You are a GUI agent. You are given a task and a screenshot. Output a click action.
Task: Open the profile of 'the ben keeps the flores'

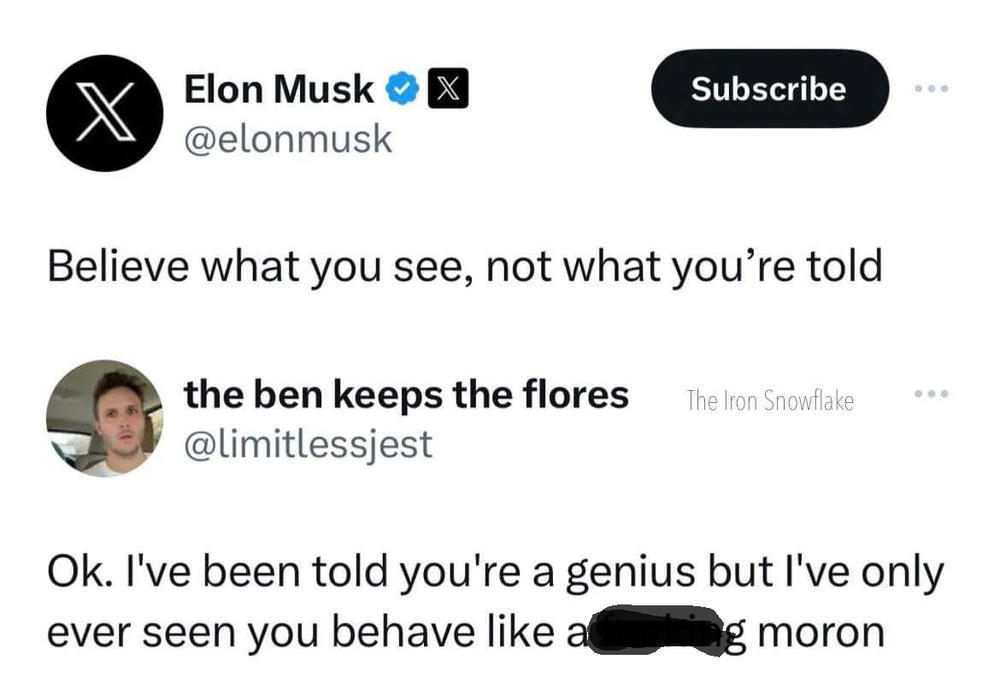(406, 394)
